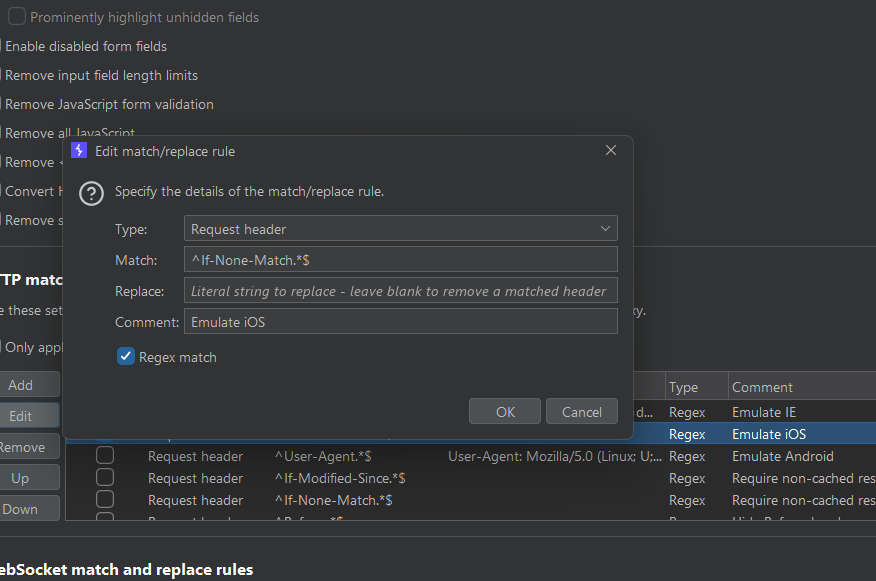Click WebSocket match and replace rules heading
876x581 pixels.
click(127, 569)
